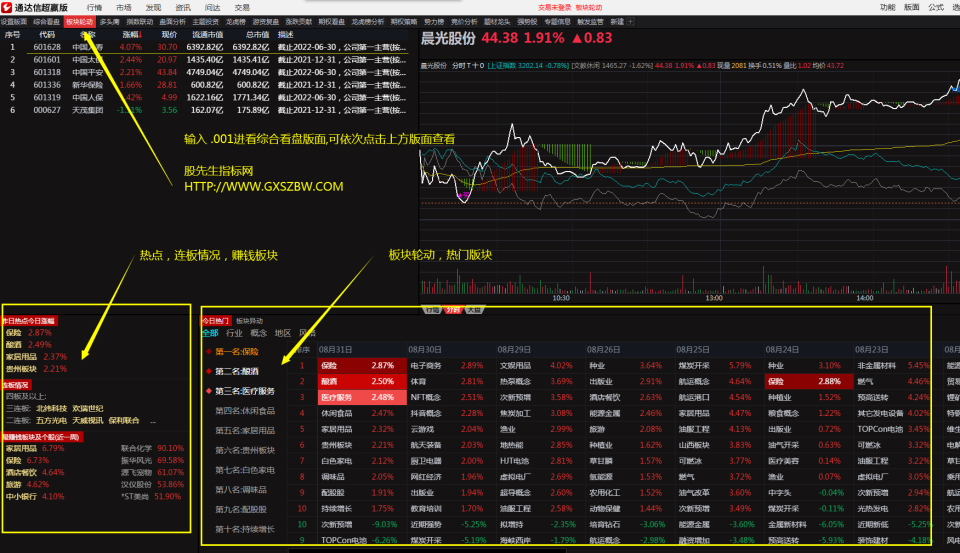Switch to the 触发监管 tab
Viewport: 960px width, 553px height.
(590, 21)
